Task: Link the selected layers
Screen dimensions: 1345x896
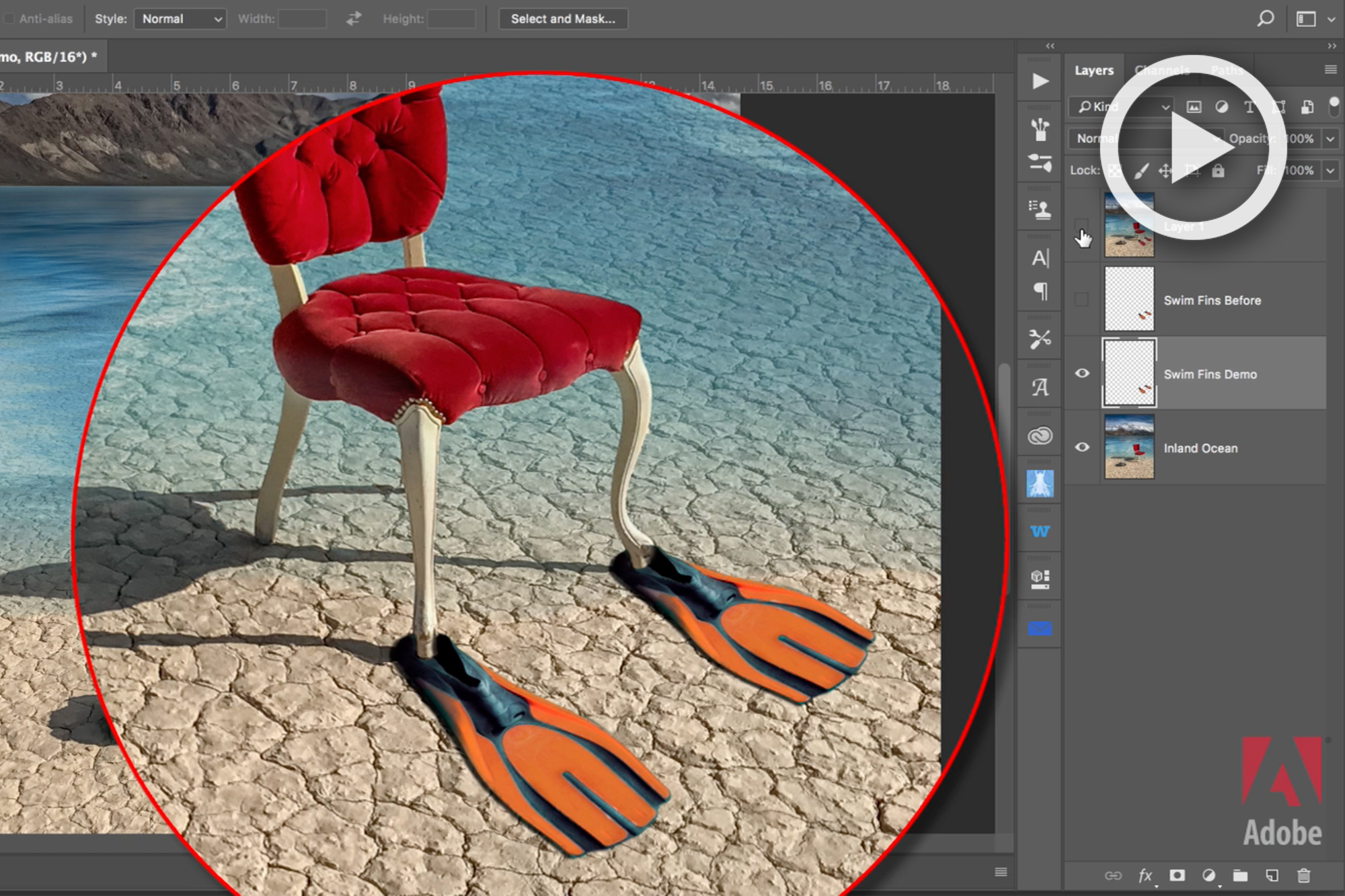Action: click(1113, 875)
